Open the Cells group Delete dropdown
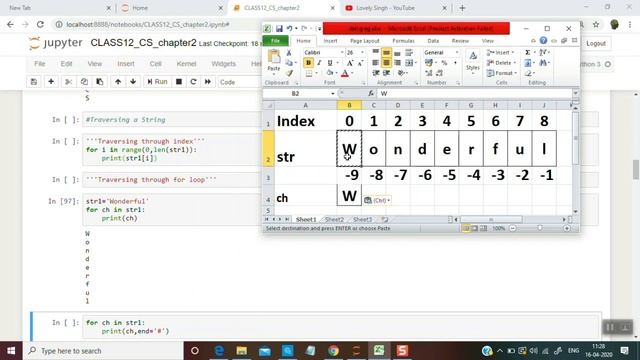640x360 pixels. click(501, 63)
